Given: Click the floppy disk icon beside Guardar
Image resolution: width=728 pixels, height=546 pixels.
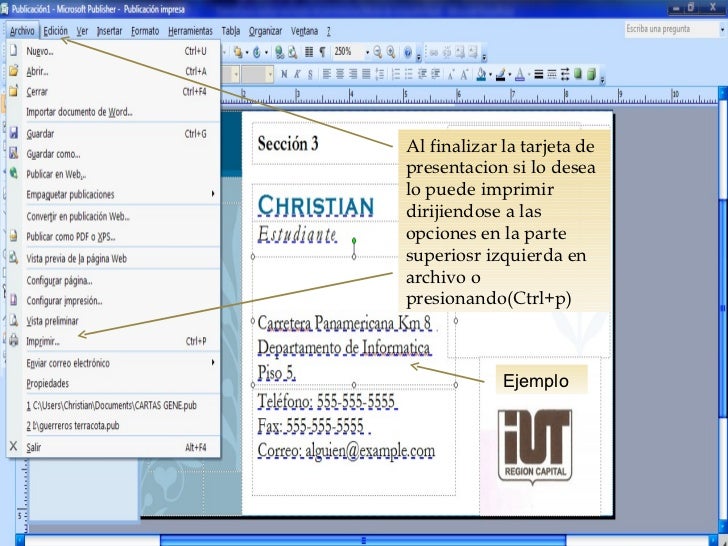Looking at the screenshot, I should [x=14, y=133].
